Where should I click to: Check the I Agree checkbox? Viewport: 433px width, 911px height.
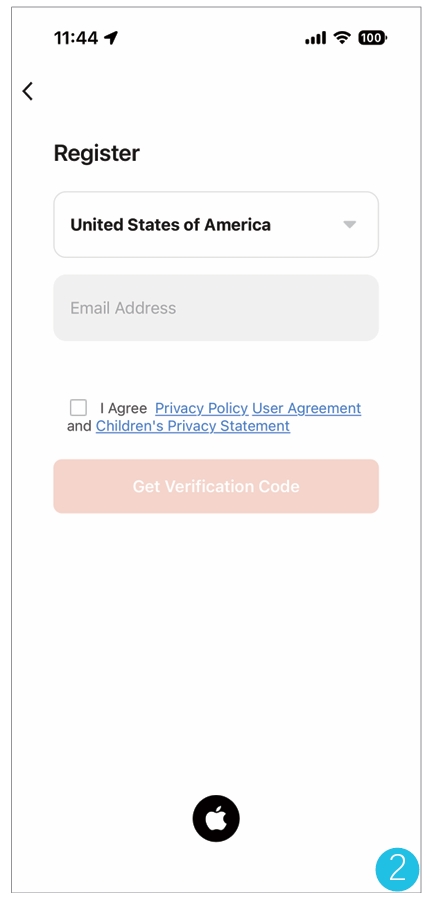[x=78, y=408]
